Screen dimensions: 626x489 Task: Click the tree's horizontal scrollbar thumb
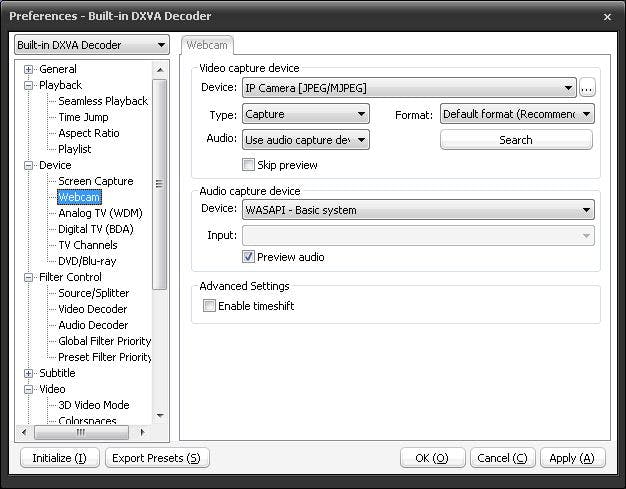(x=81, y=432)
